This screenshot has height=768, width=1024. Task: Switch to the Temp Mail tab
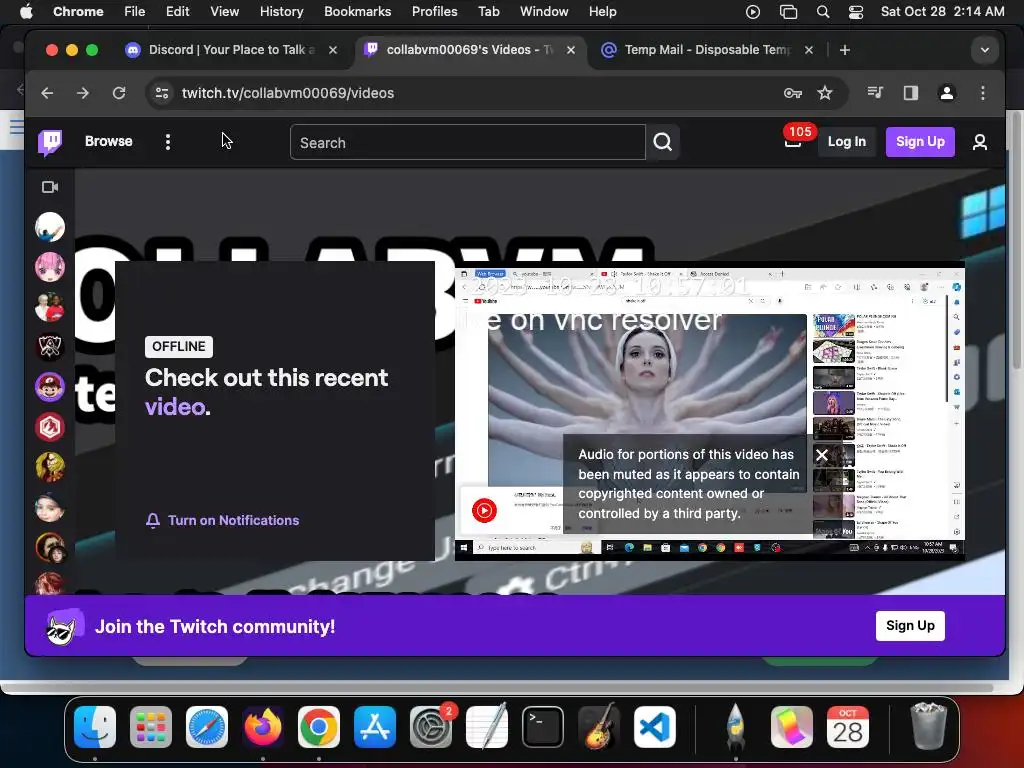pyautogui.click(x=707, y=50)
